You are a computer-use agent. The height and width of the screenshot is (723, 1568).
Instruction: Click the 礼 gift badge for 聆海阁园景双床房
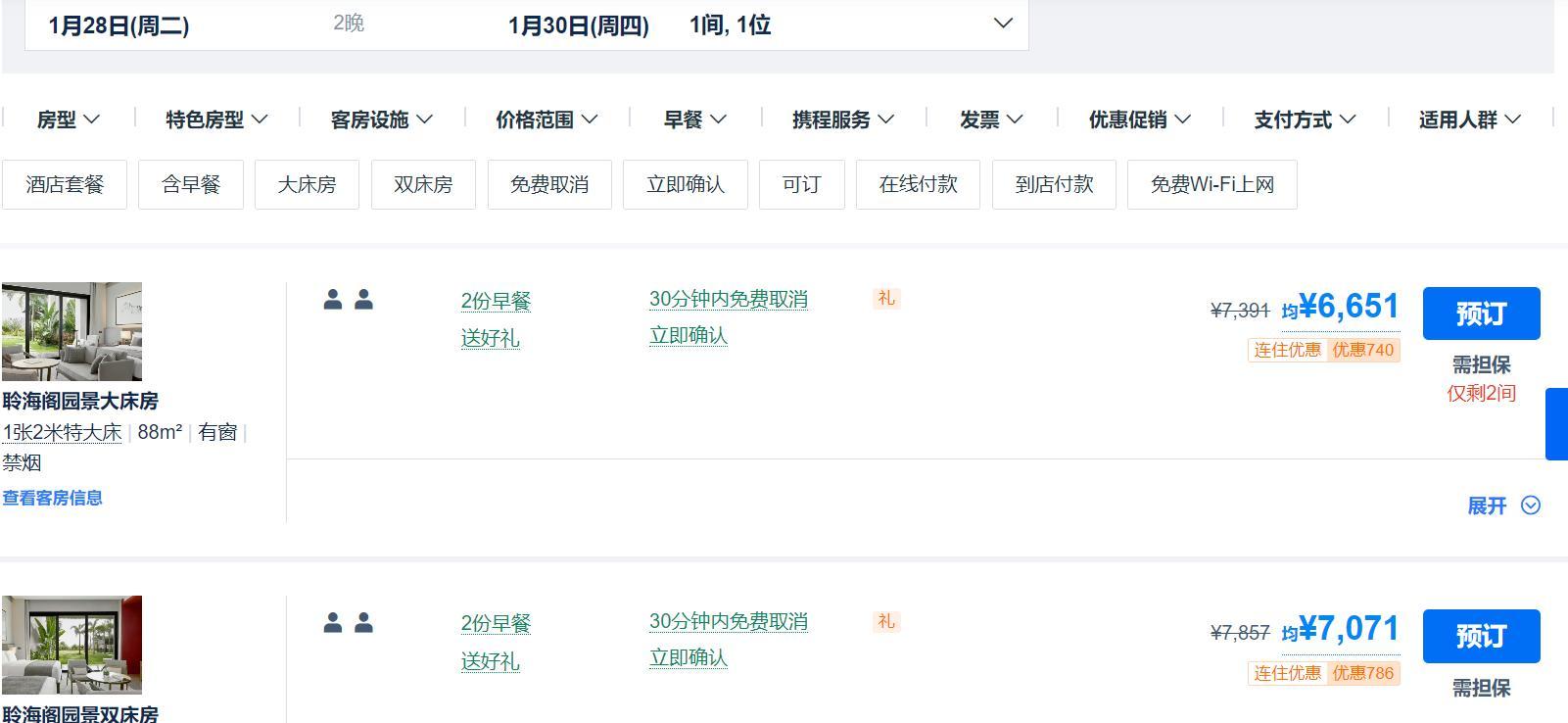click(x=886, y=622)
